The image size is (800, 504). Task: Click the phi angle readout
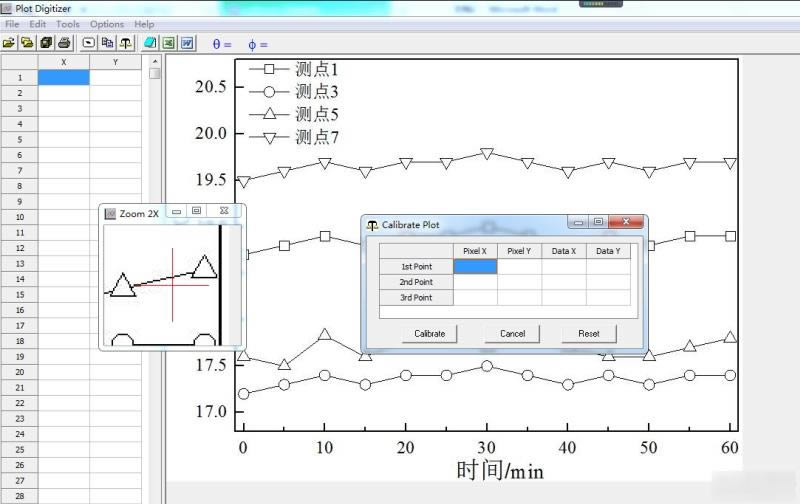tap(258, 44)
